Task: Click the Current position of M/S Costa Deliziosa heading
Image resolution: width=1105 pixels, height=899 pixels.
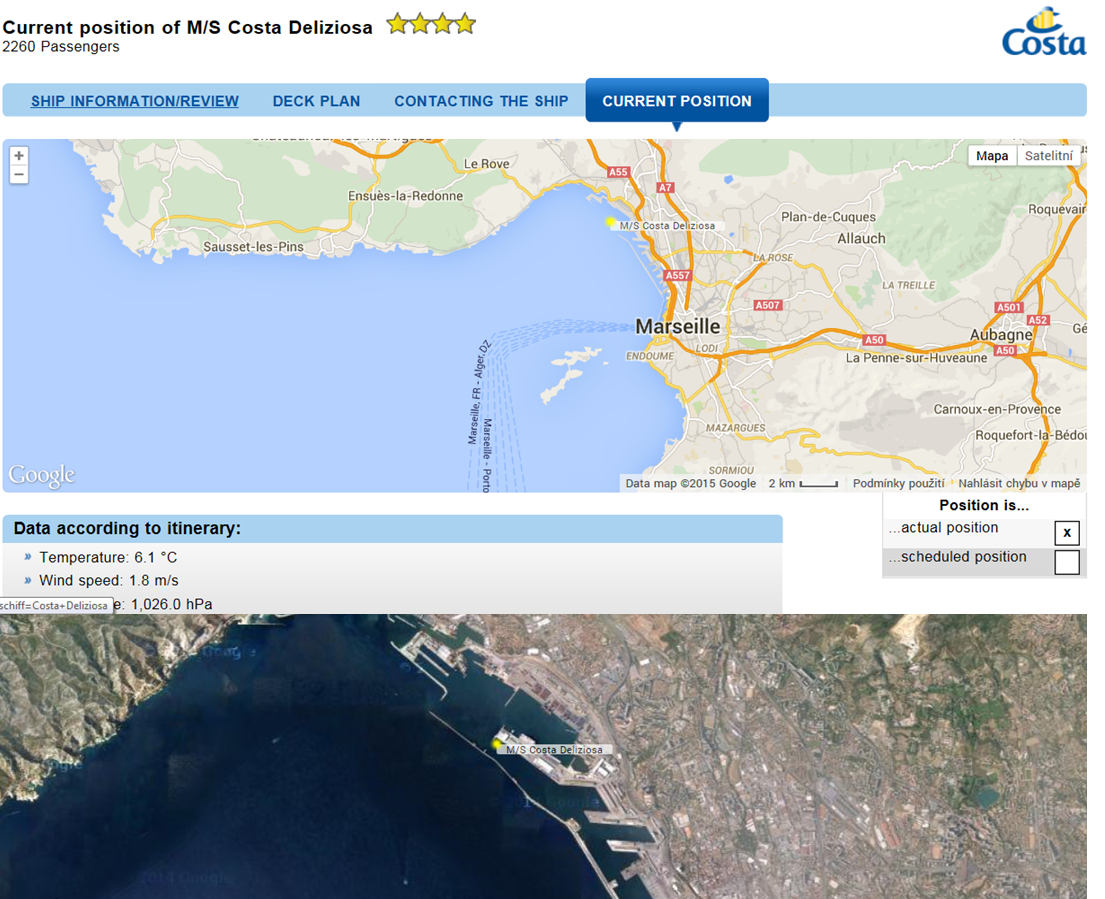Action: click(x=187, y=27)
